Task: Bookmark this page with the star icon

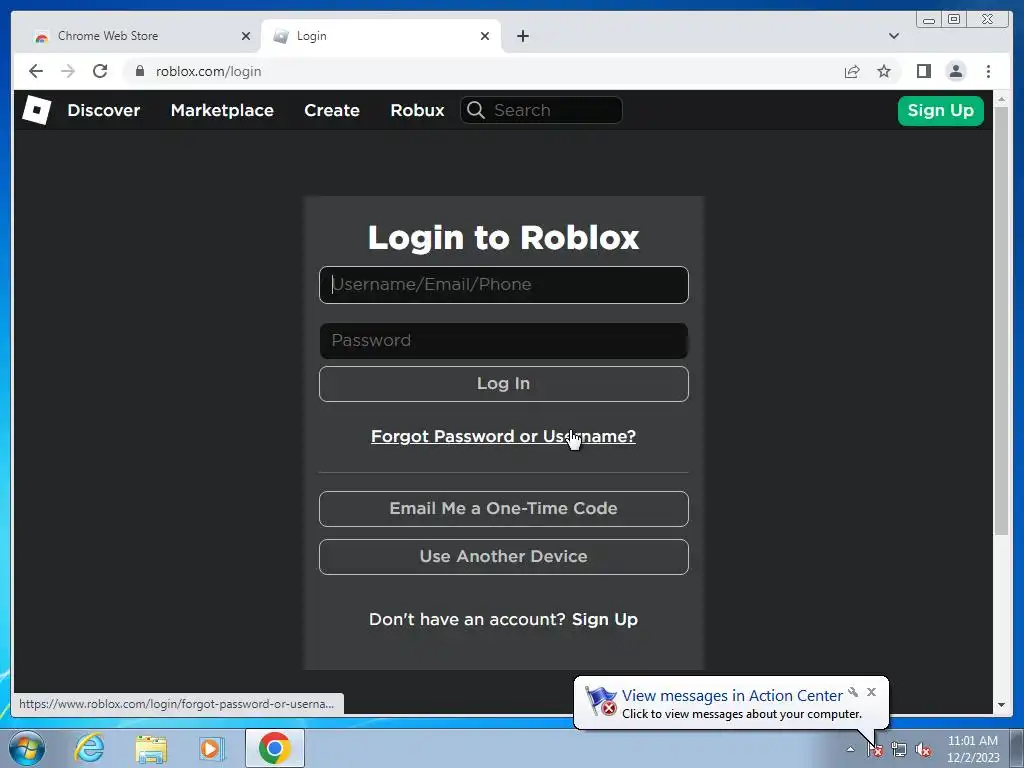Action: (x=884, y=71)
